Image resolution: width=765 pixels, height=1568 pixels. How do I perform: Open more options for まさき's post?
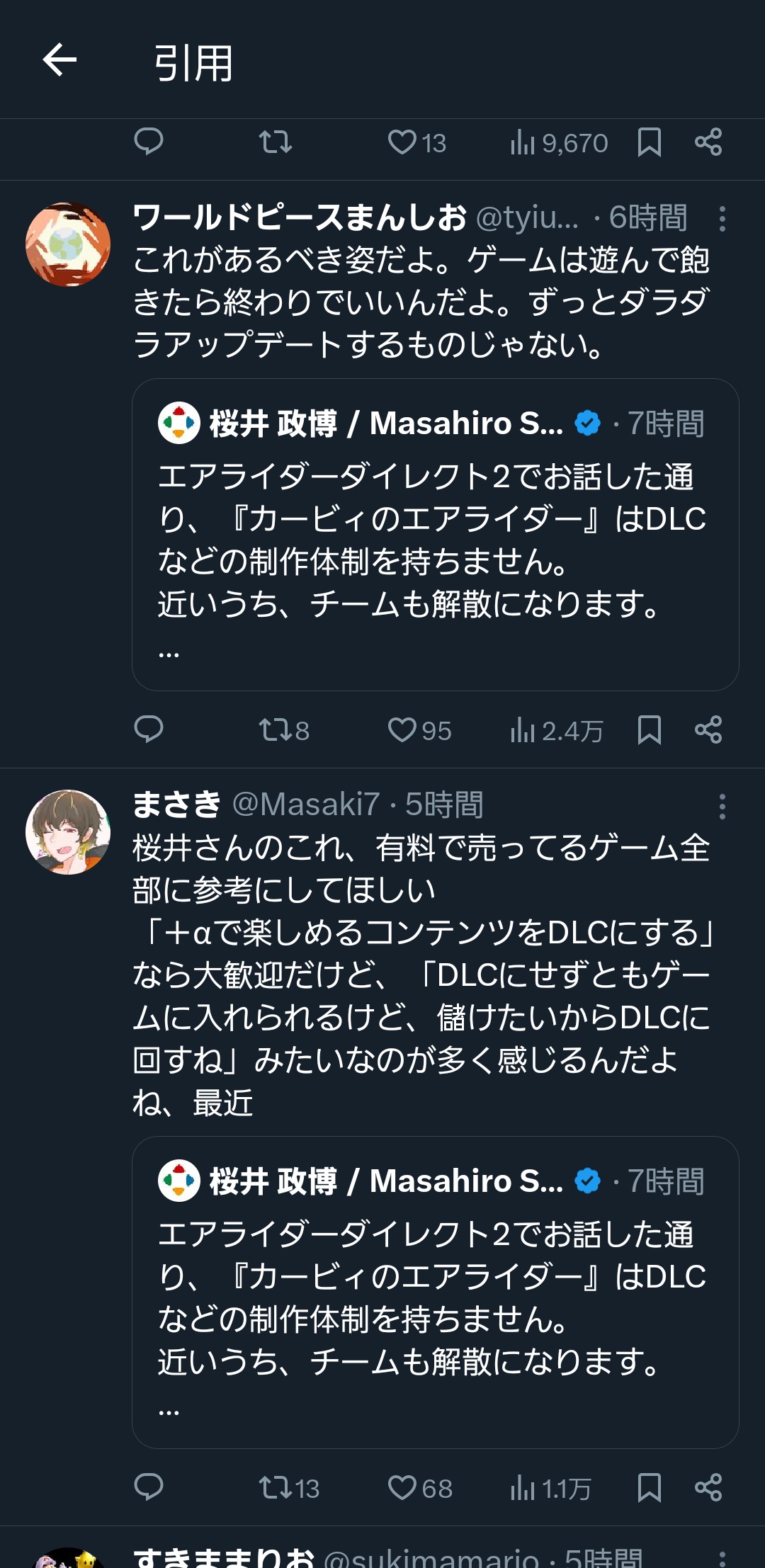(722, 807)
